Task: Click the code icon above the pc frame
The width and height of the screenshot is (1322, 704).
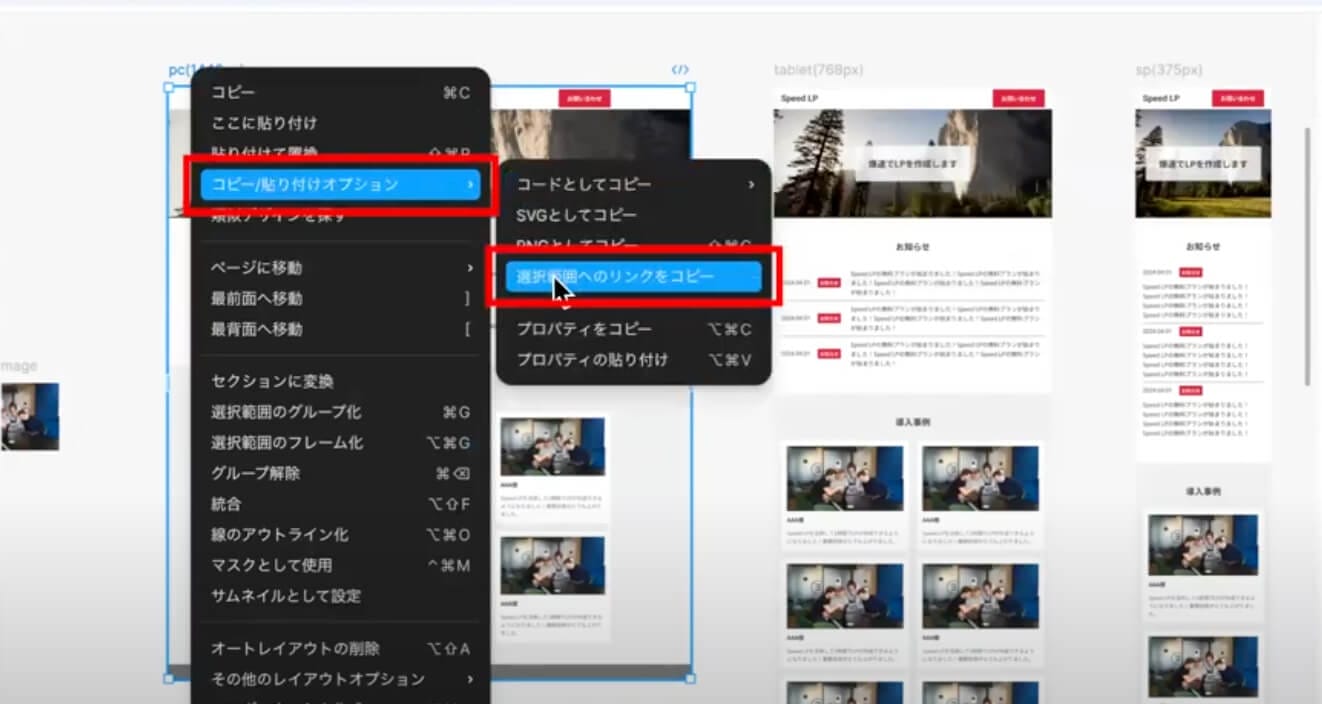Action: (x=680, y=70)
